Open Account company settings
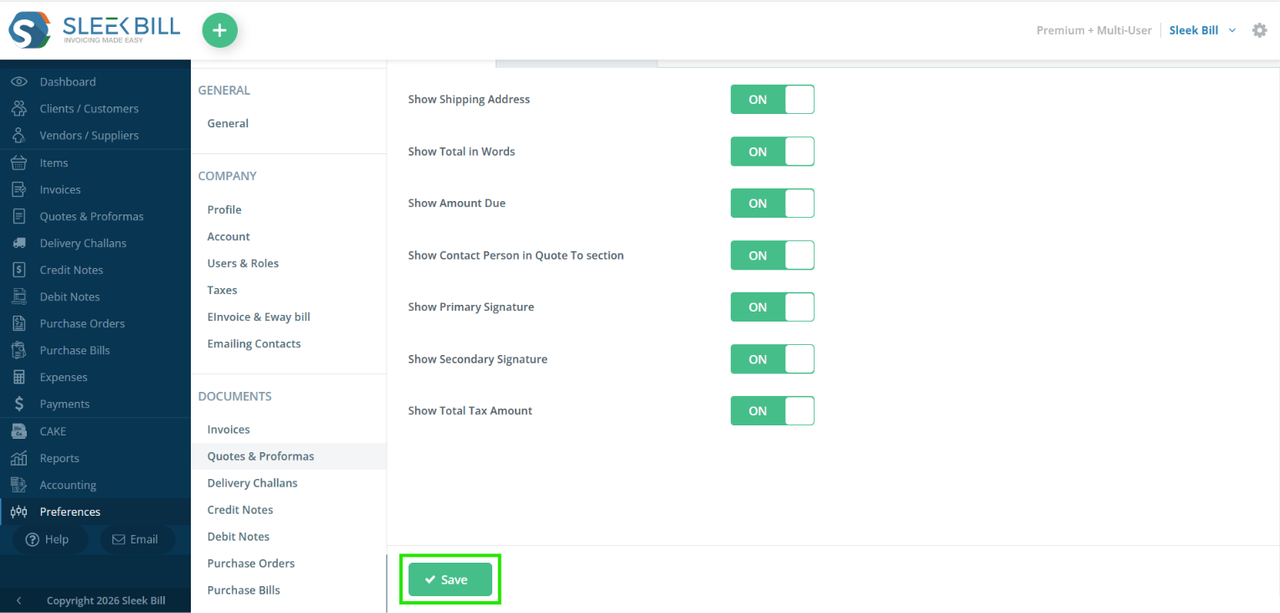Screen dimensions: 1280x613 click(x=228, y=236)
